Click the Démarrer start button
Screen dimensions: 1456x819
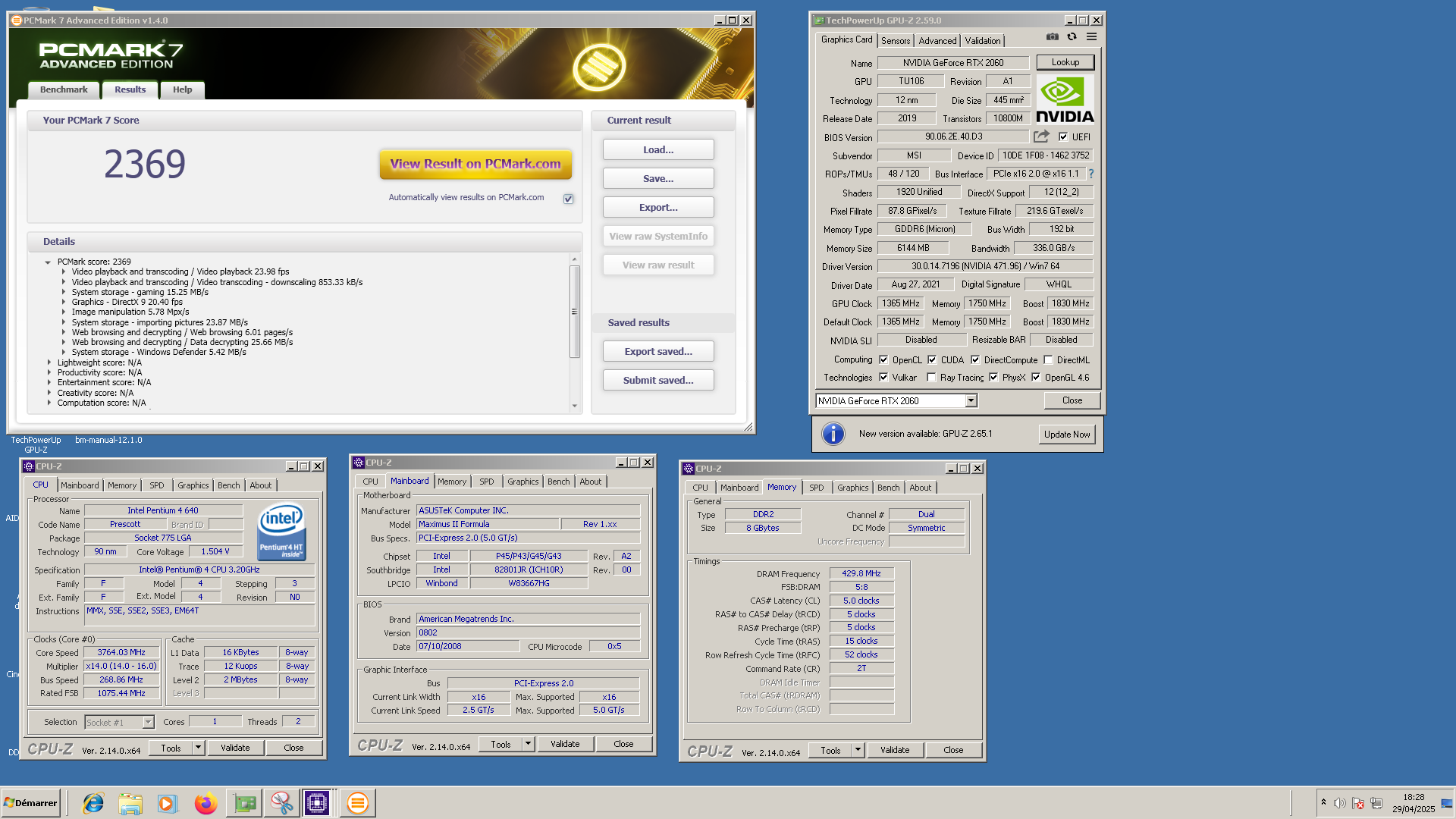pos(30,803)
